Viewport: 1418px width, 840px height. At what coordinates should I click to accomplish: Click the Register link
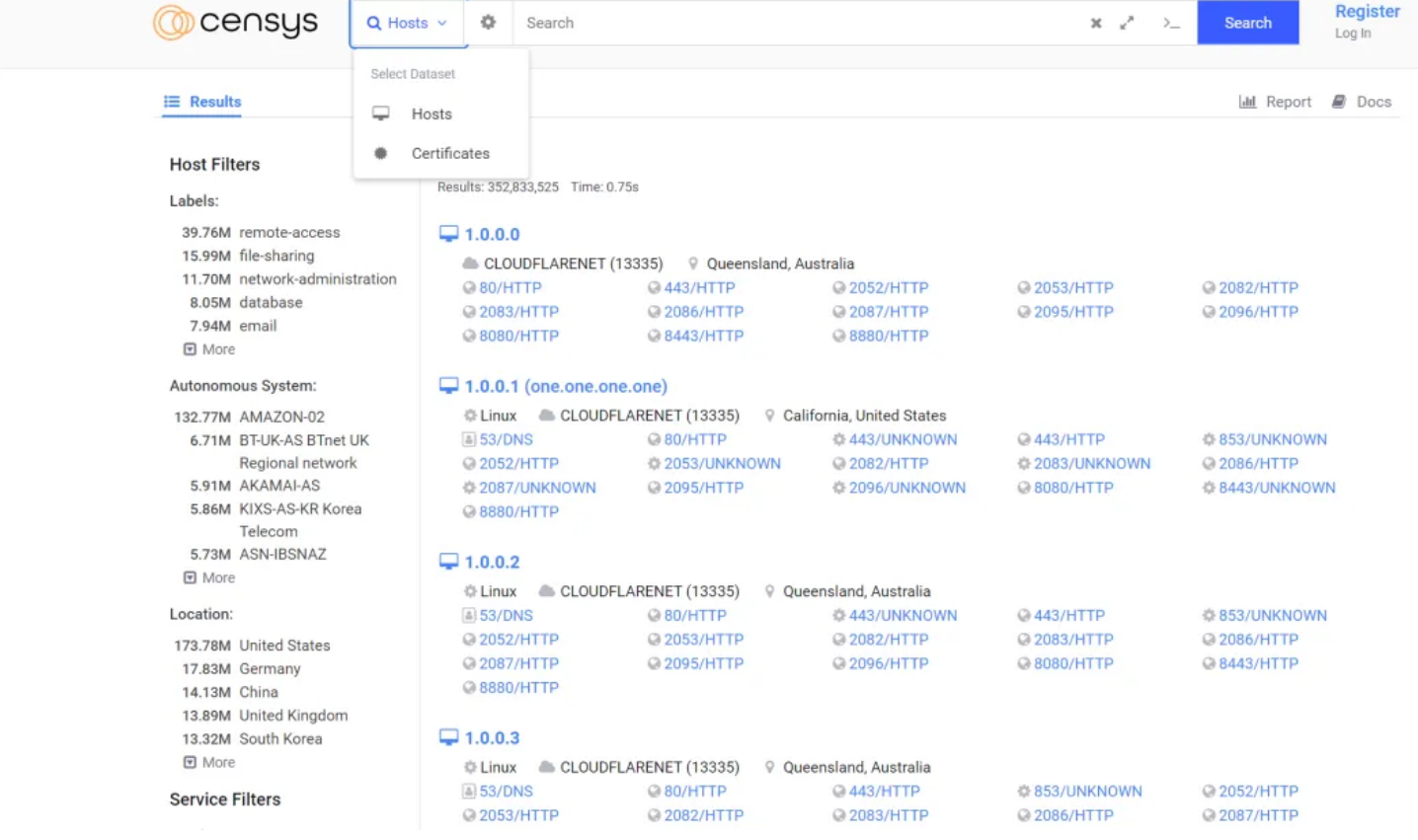point(1367,12)
